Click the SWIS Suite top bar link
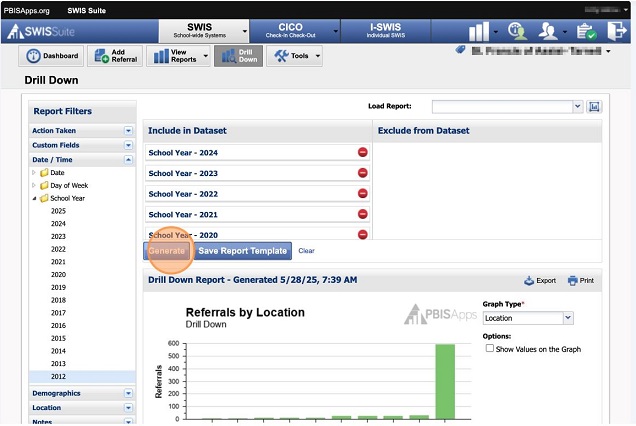 click(86, 11)
